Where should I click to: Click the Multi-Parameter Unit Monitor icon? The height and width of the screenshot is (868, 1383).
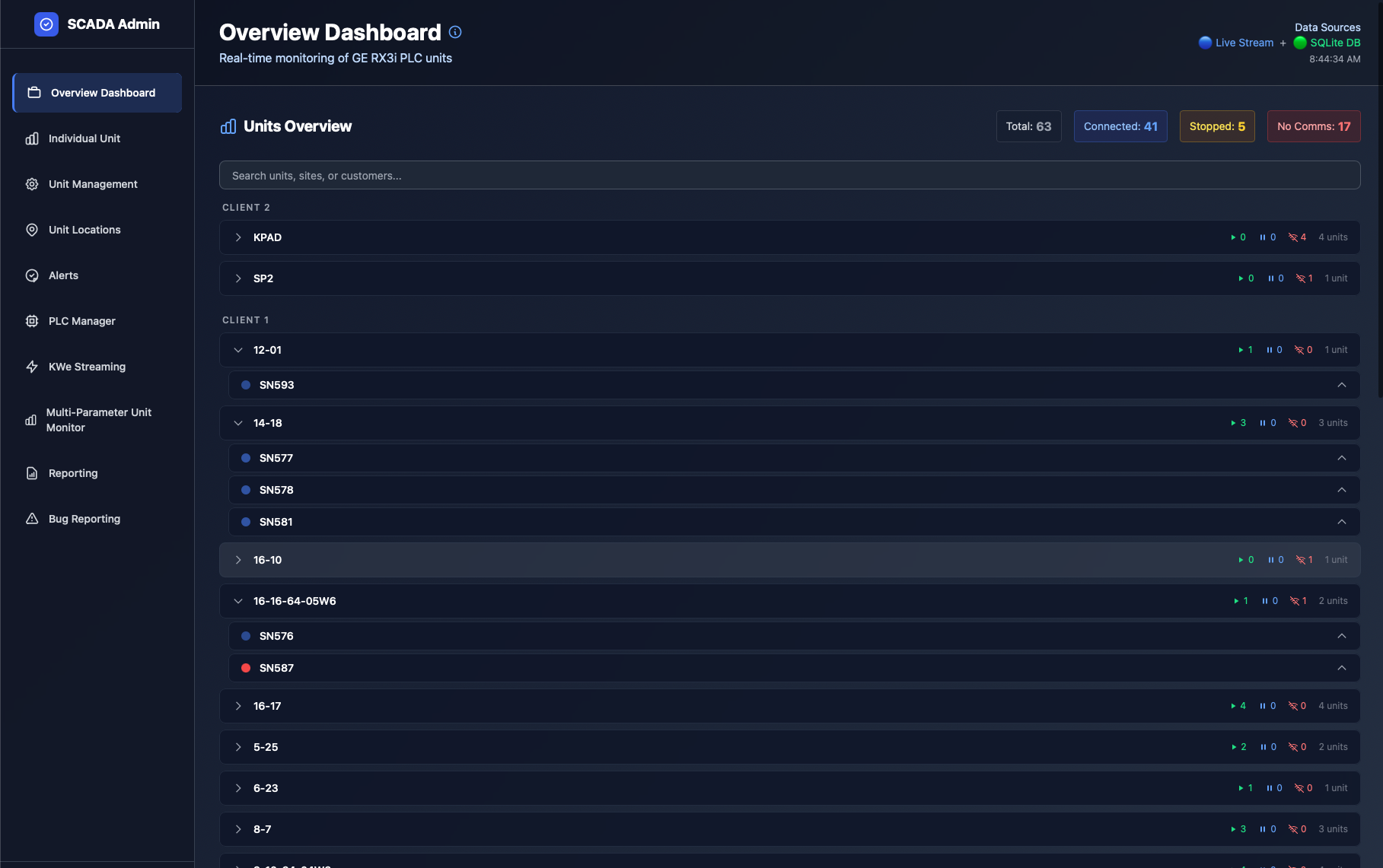point(30,420)
